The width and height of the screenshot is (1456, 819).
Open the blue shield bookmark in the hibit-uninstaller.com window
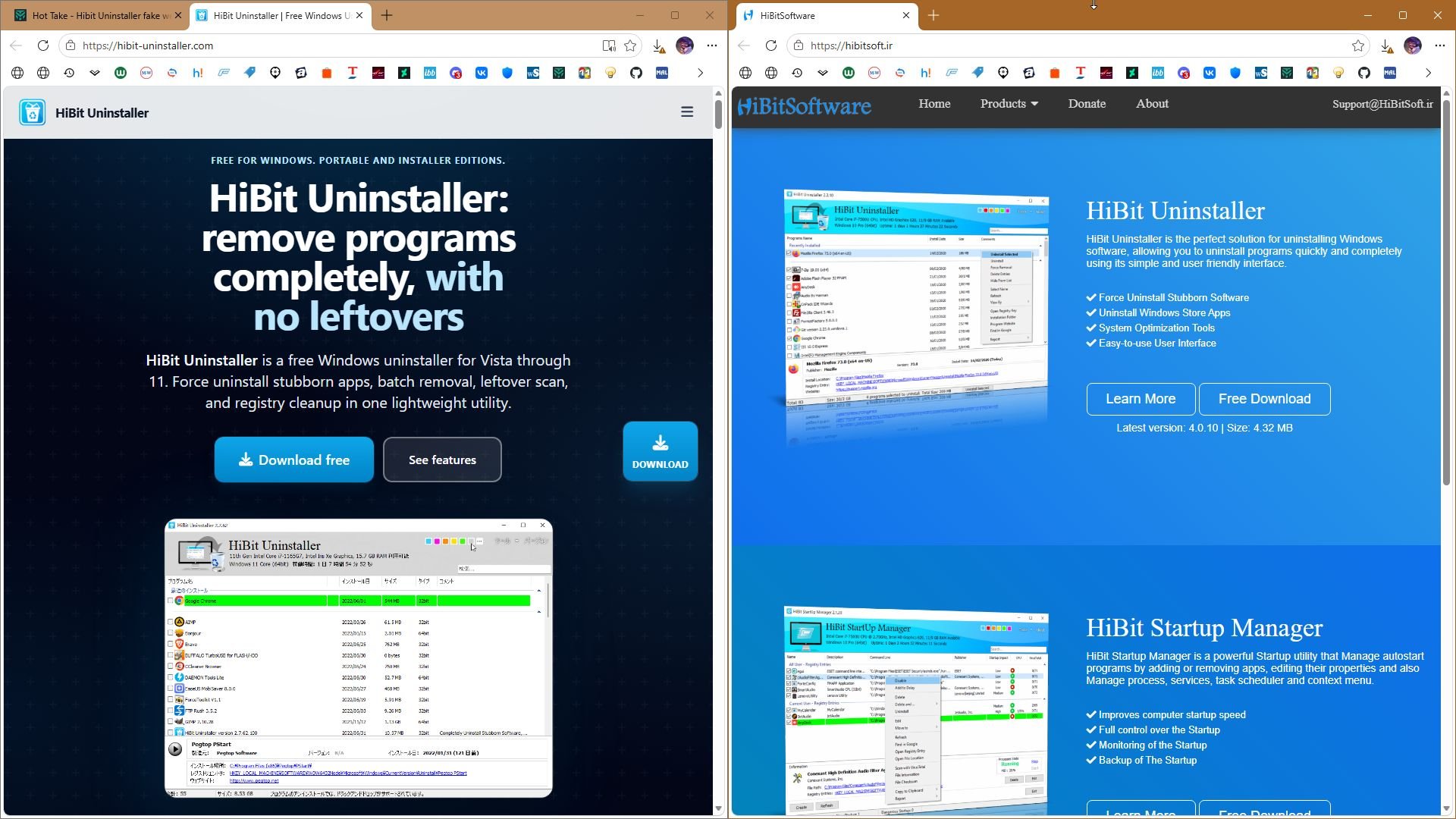pos(507,73)
